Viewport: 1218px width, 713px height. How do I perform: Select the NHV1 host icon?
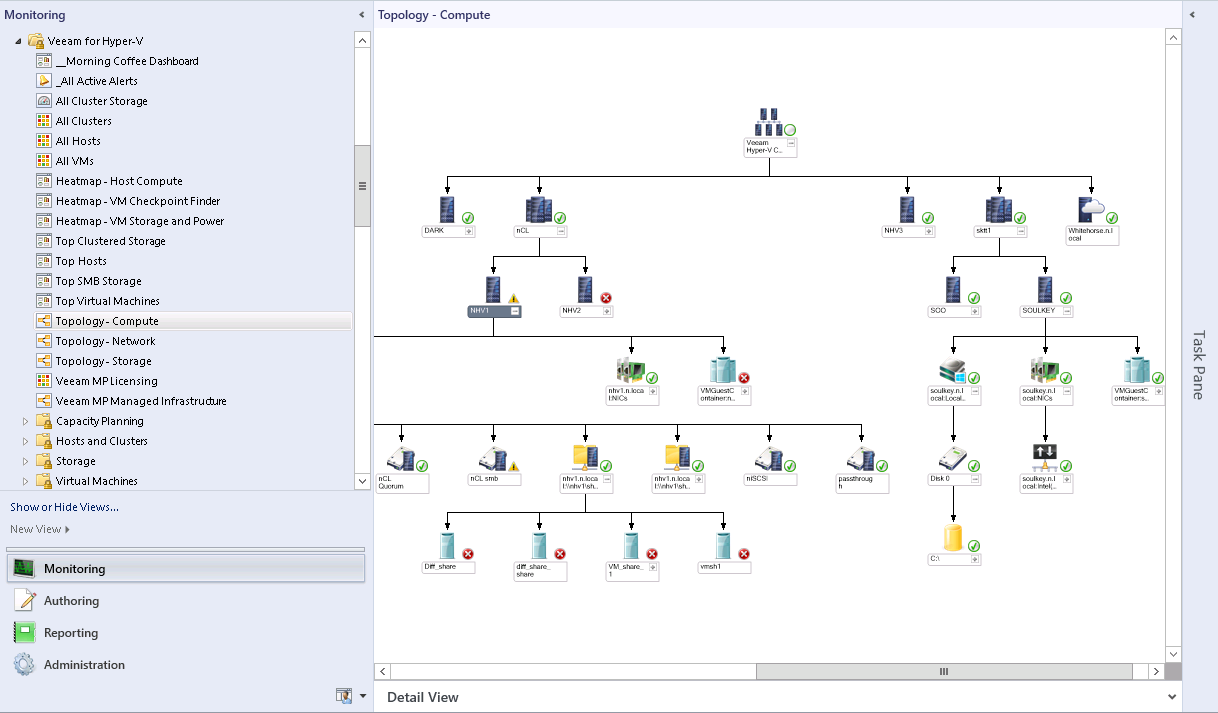tap(493, 290)
